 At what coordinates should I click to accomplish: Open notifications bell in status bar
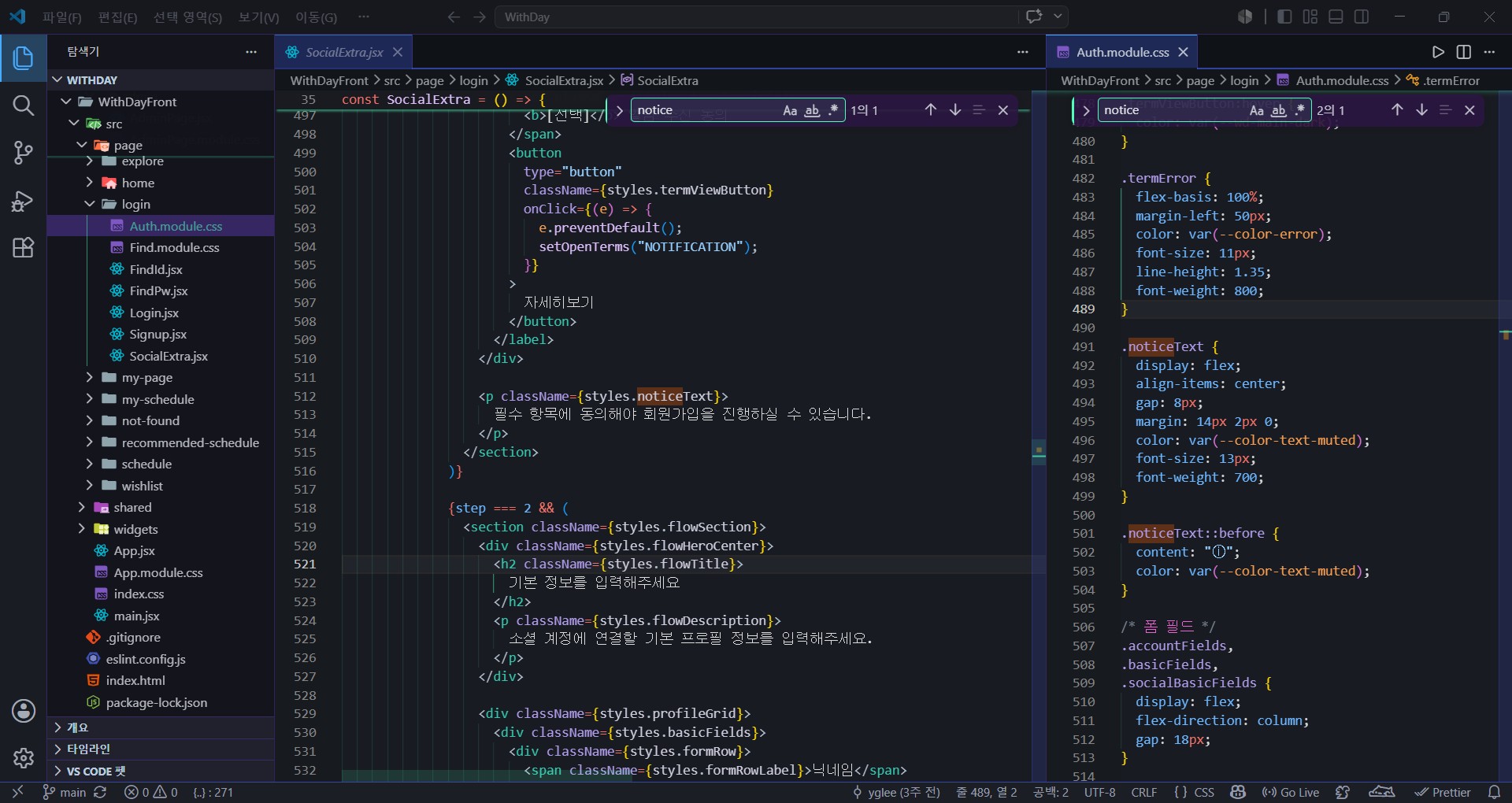[x=1494, y=792]
